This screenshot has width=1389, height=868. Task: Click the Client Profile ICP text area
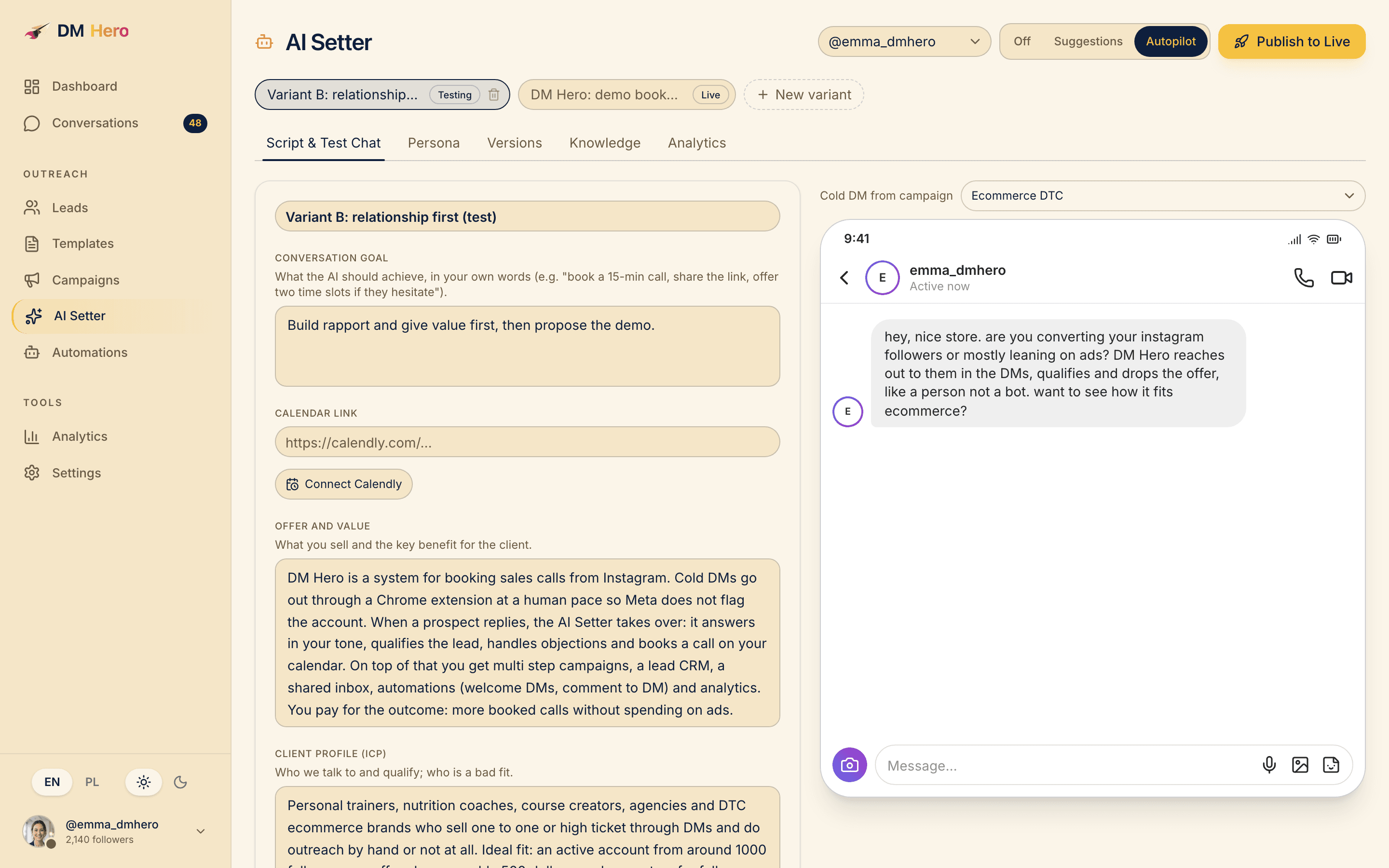pos(527,827)
